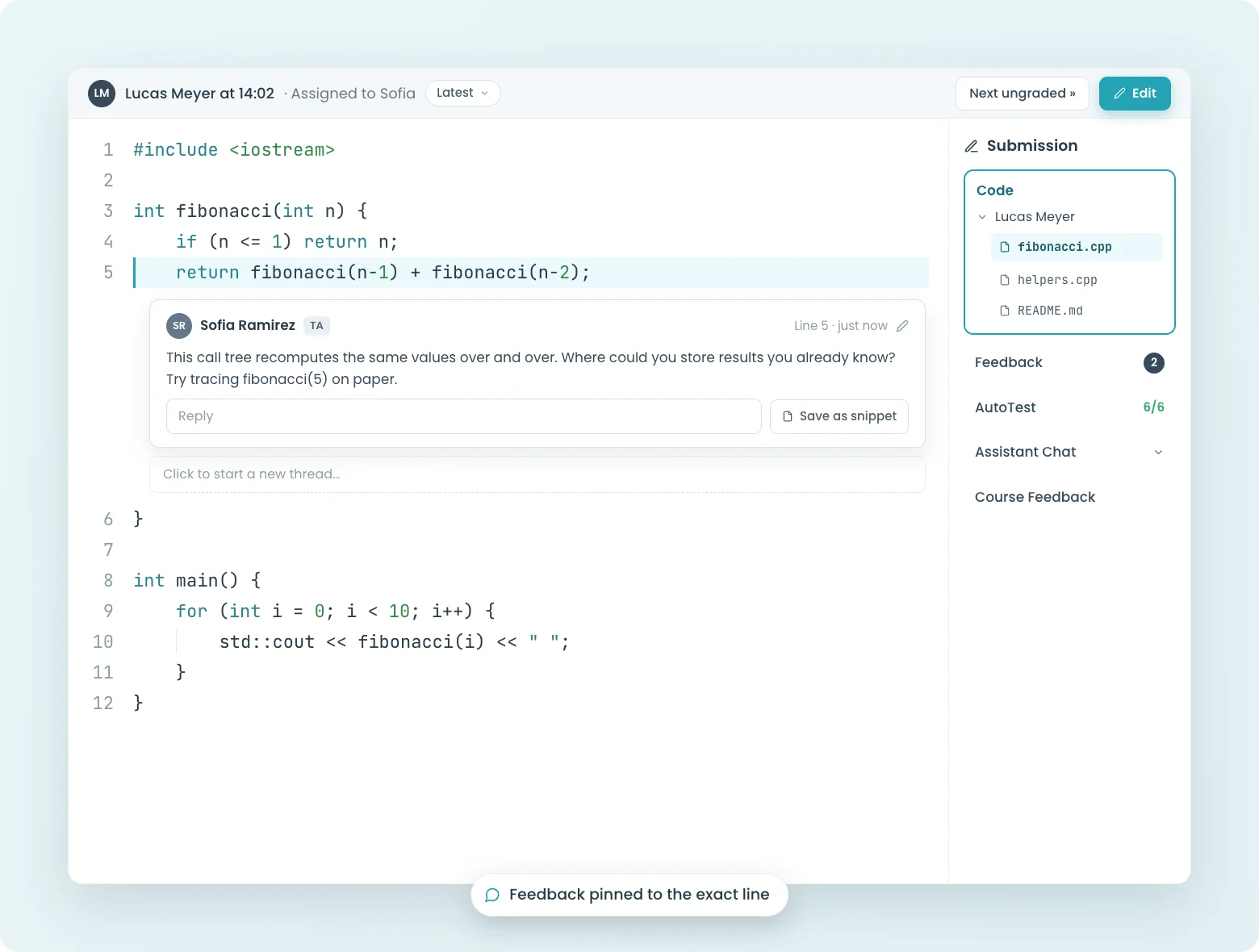Click the 'if (n <= 1) return n;' line
Viewport: 1259px width, 952px height.
(287, 242)
